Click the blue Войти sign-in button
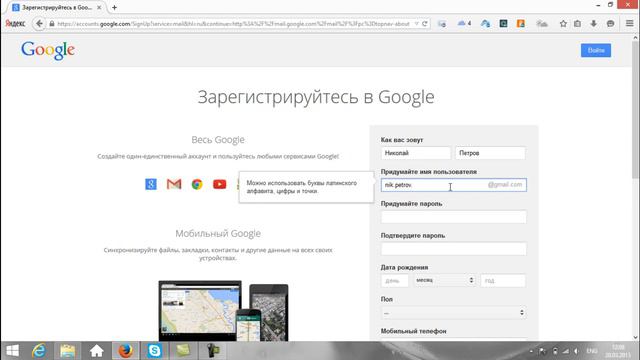640x360 pixels. (596, 50)
